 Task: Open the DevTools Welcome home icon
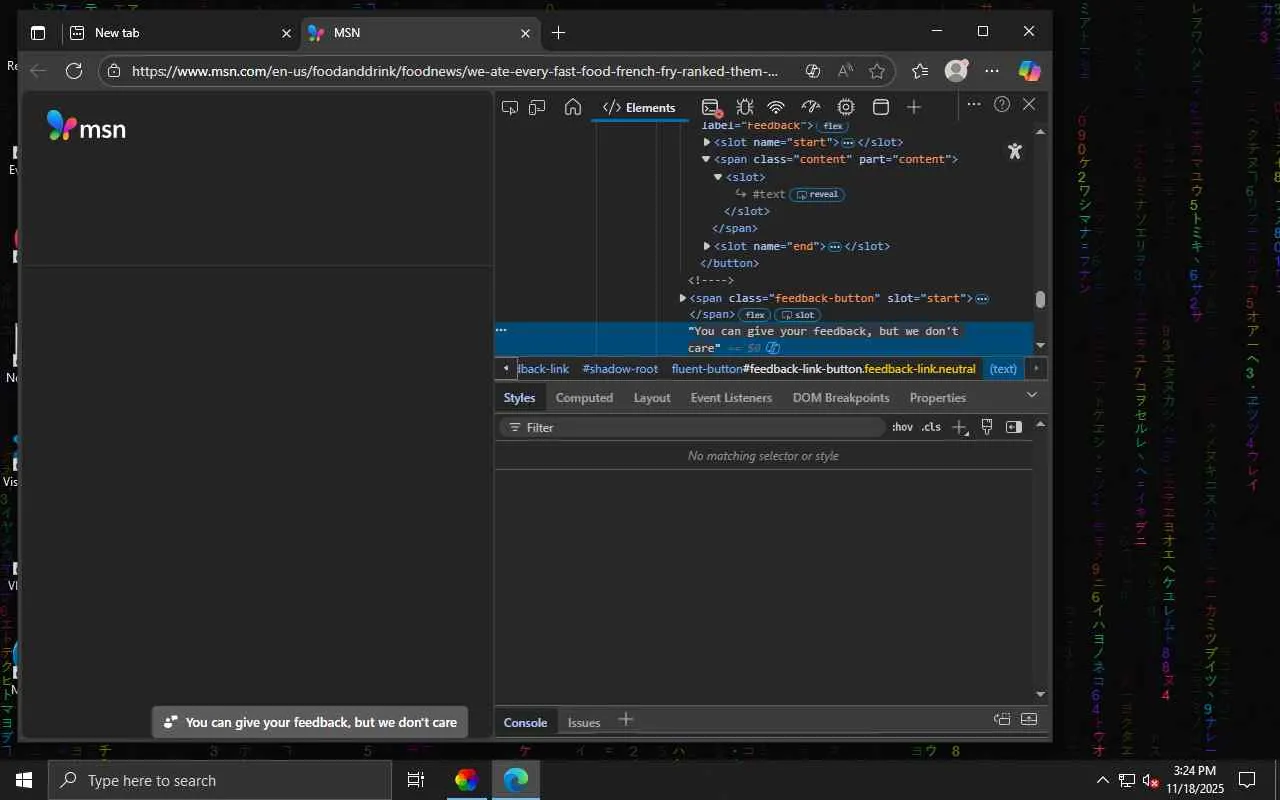(x=573, y=107)
